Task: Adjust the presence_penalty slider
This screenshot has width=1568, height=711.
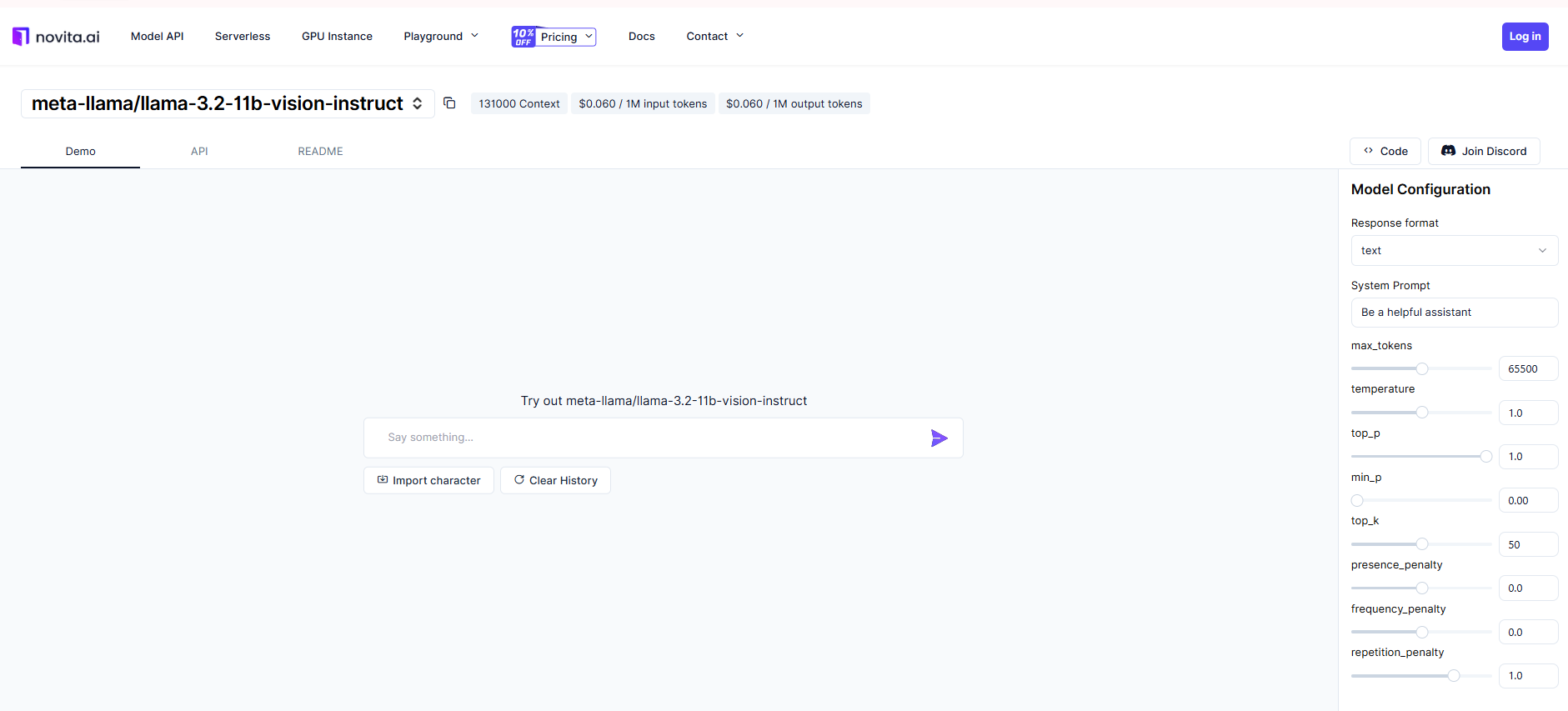Action: click(x=1422, y=588)
